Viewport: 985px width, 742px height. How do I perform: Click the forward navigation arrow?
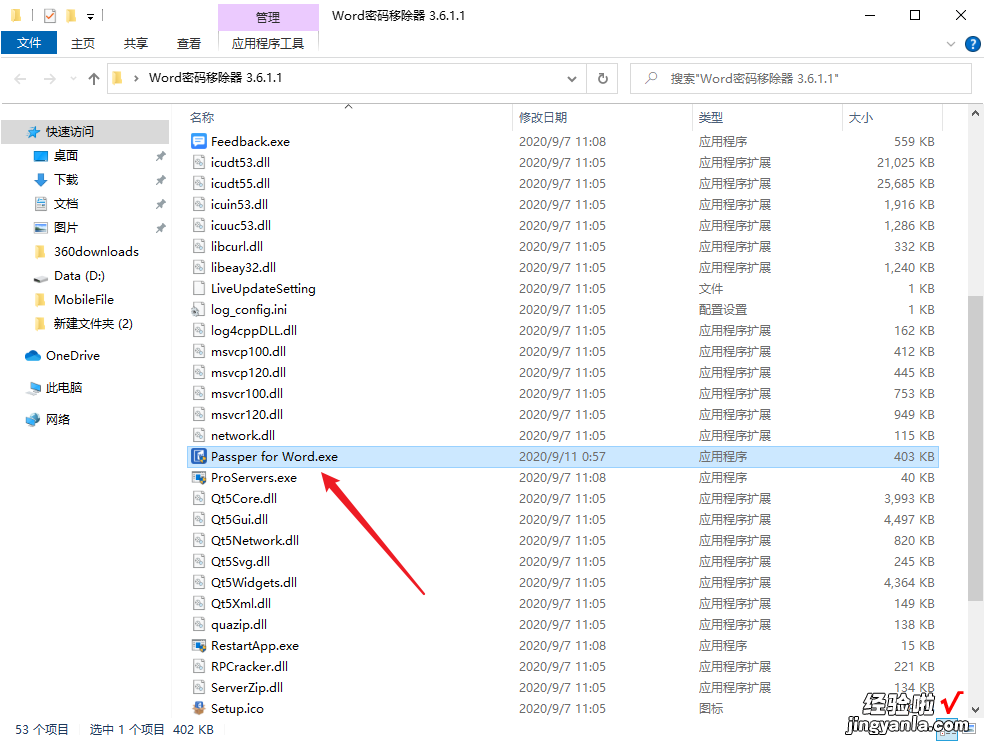pyautogui.click(x=49, y=79)
